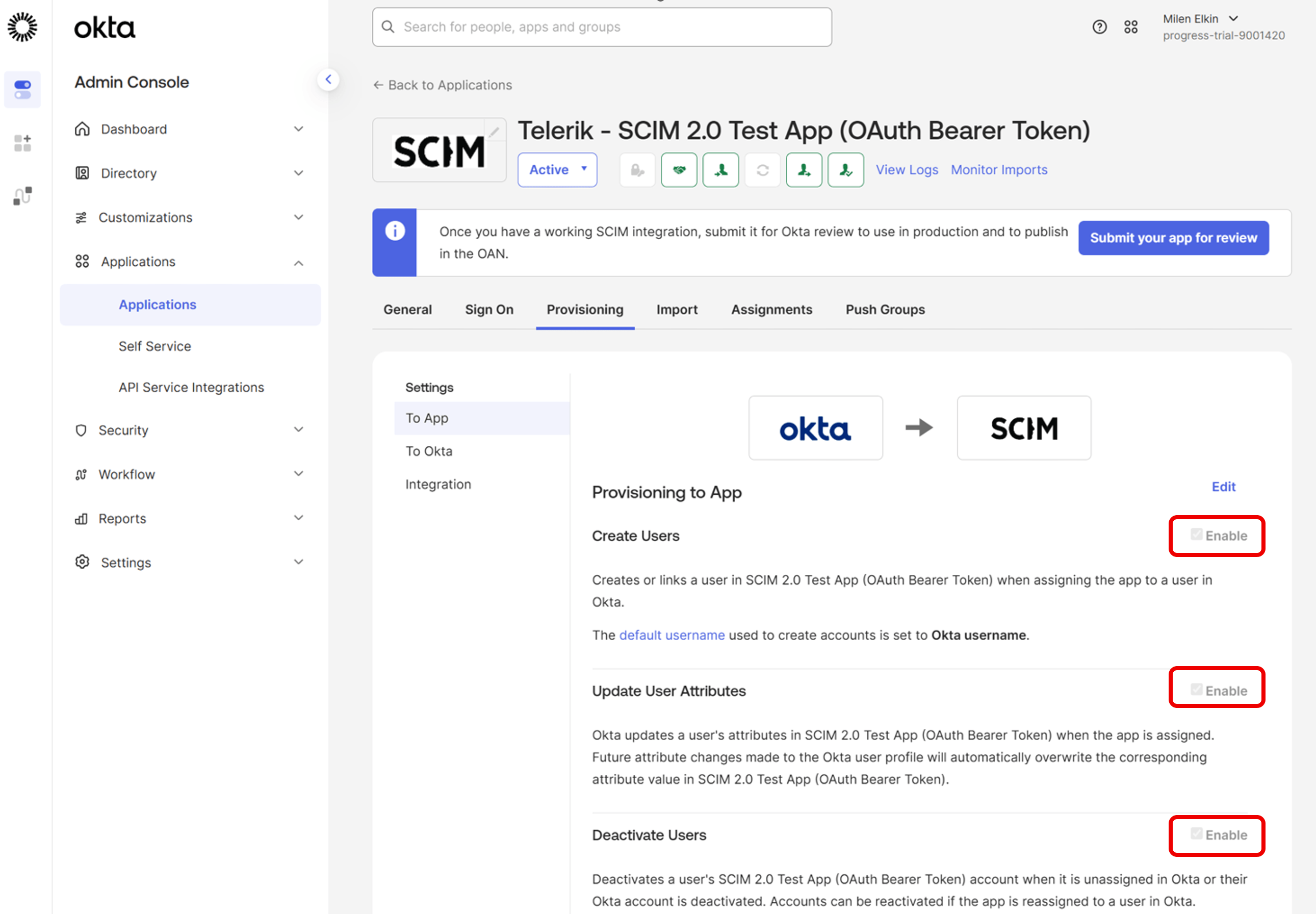1316x914 pixels.
Task: Open the apps grid icon near user name
Action: tap(1130, 27)
